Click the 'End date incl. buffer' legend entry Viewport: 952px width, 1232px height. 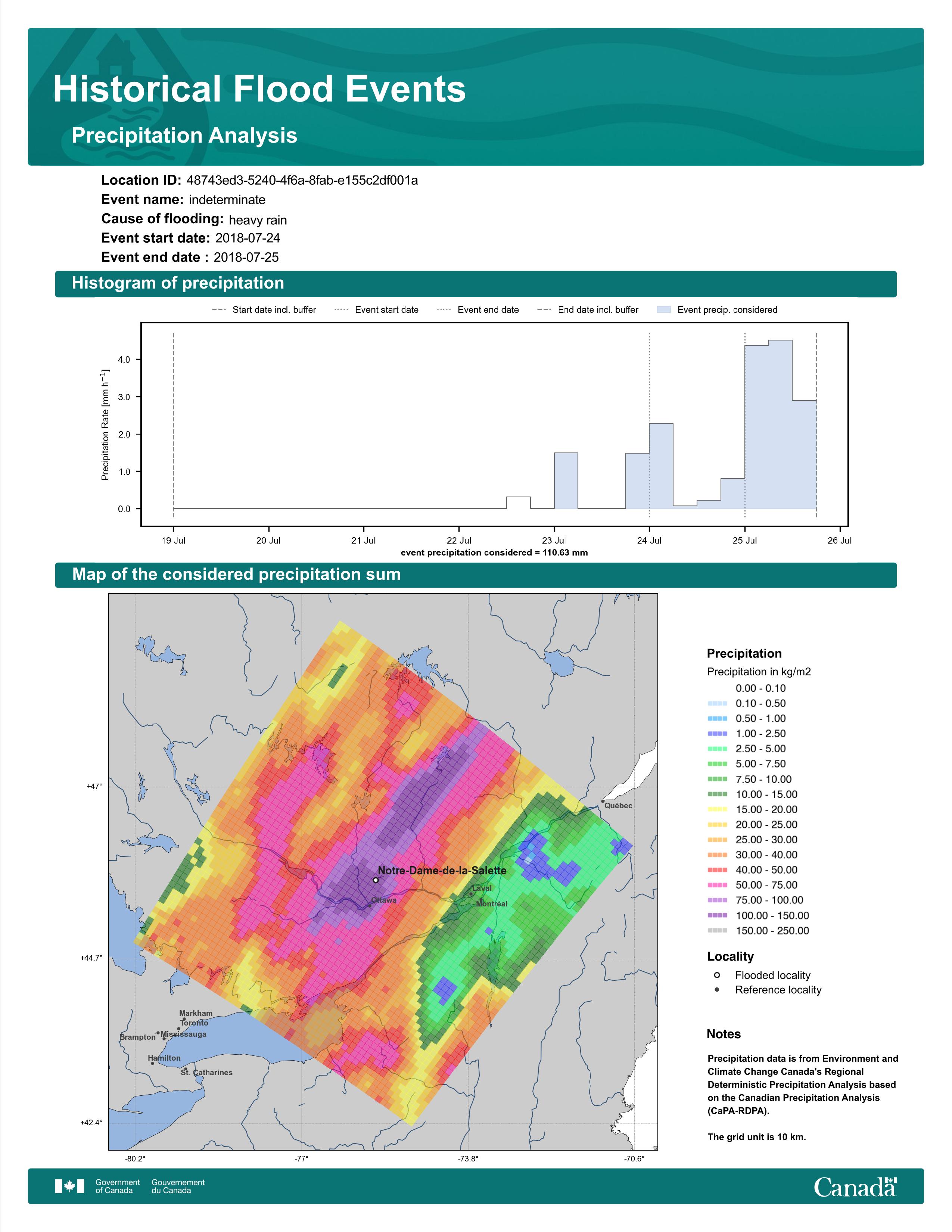pos(588,310)
